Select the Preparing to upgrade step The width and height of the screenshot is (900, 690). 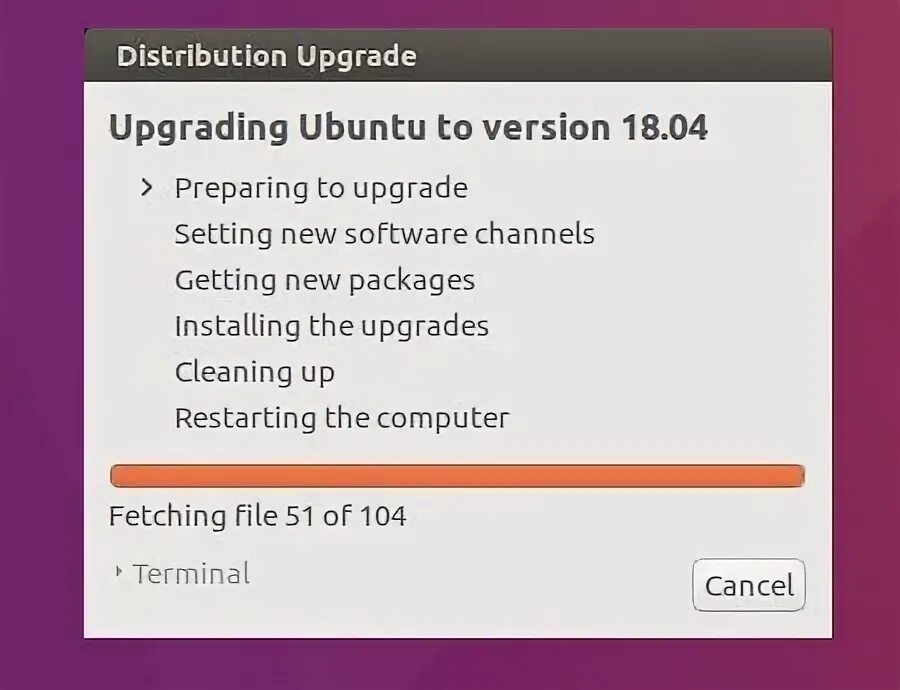(320, 188)
